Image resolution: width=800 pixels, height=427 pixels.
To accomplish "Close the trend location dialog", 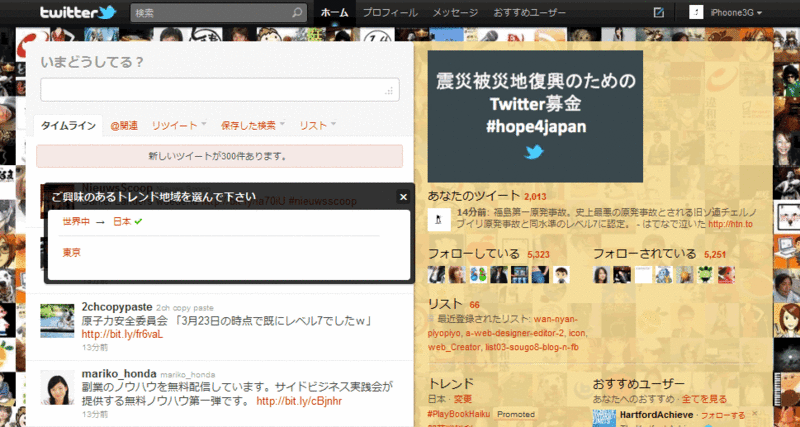I will pos(403,197).
